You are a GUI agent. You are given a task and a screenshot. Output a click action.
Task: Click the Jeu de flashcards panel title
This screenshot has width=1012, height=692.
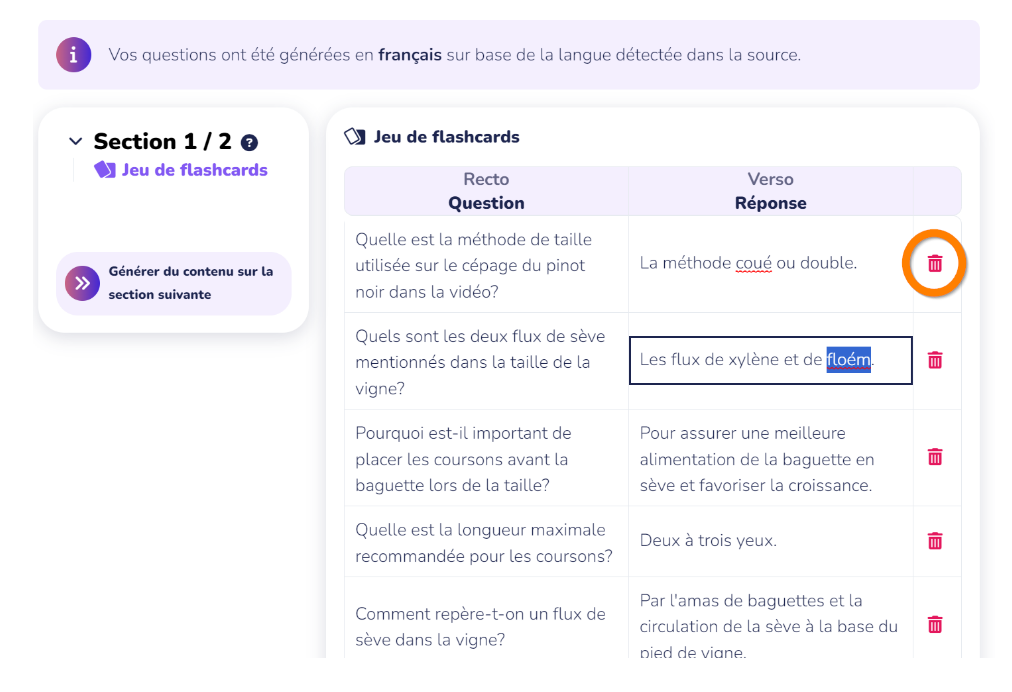click(446, 137)
